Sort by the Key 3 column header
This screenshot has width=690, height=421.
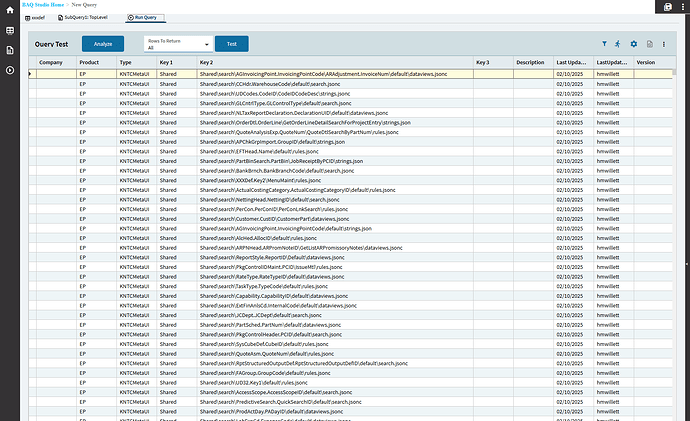[493, 62]
